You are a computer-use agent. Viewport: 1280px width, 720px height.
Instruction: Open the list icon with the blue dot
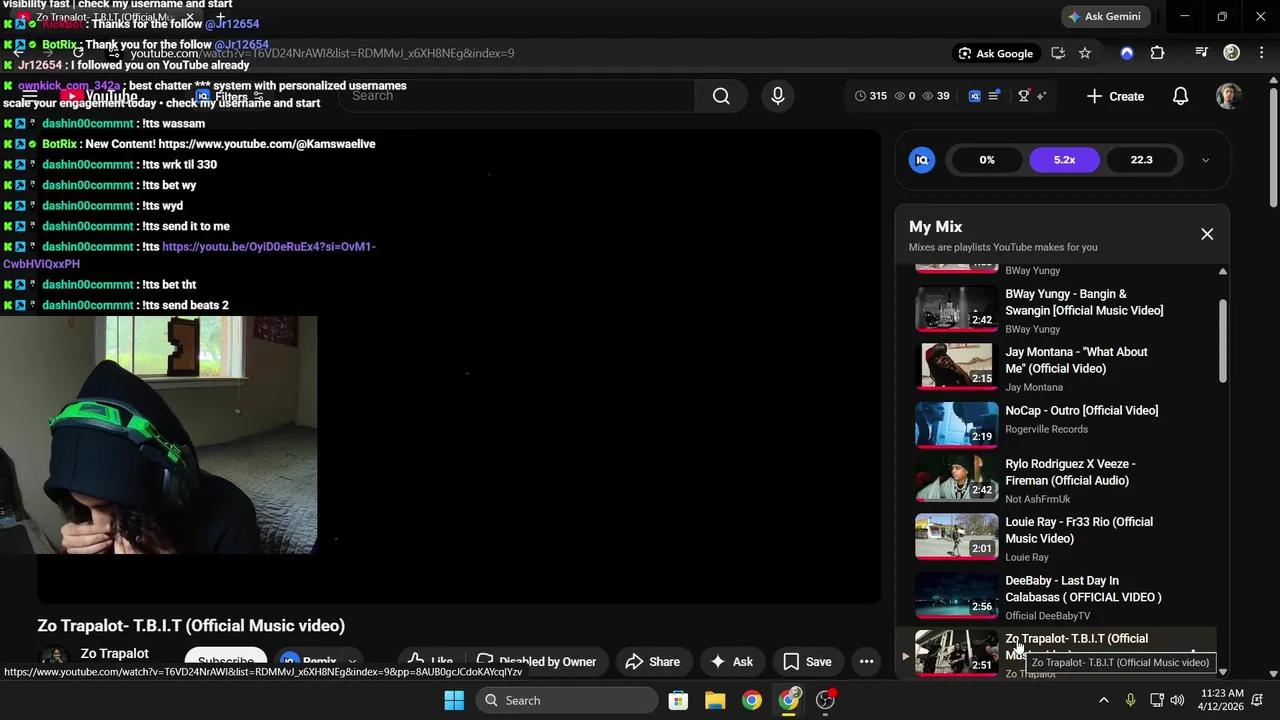pos(994,96)
